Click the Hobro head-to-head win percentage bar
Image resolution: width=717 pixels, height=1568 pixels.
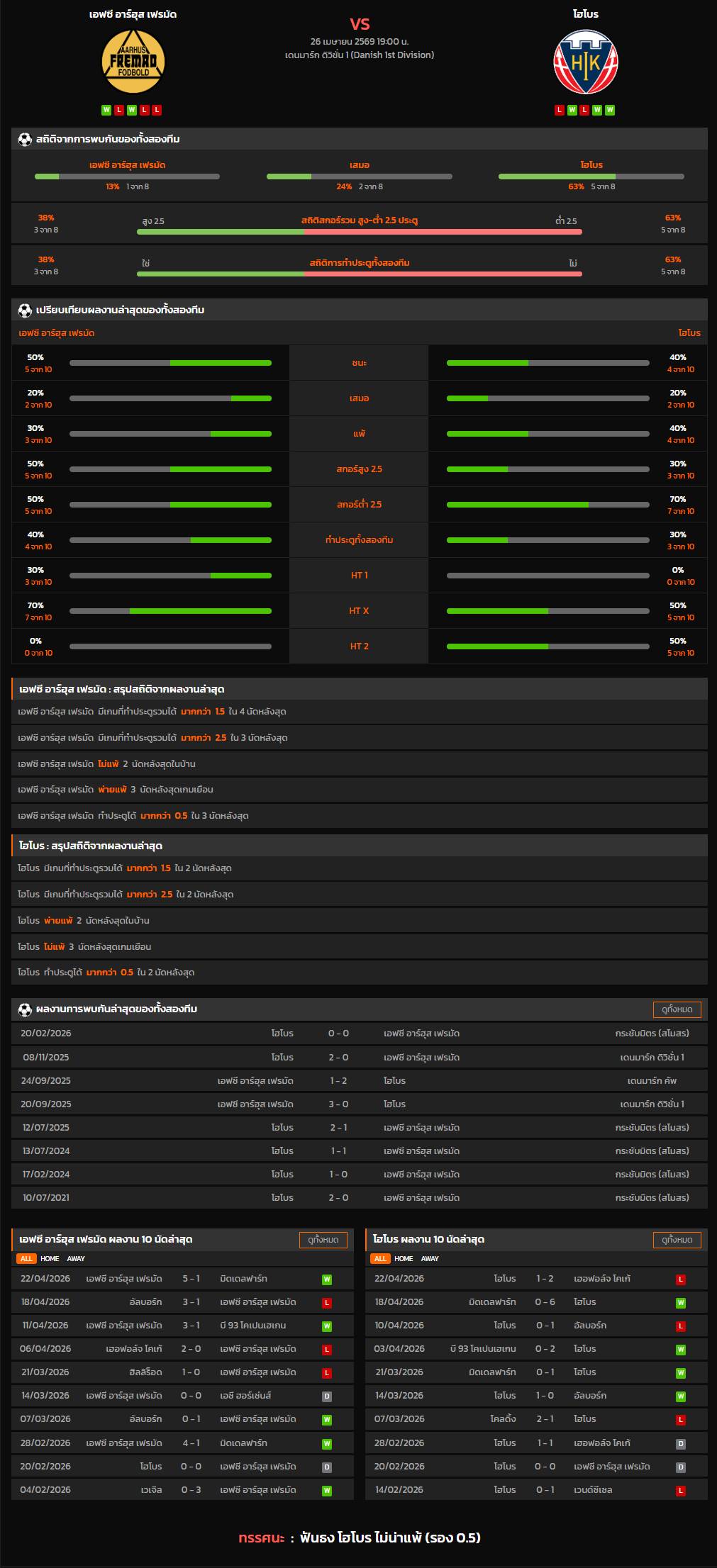point(591,177)
